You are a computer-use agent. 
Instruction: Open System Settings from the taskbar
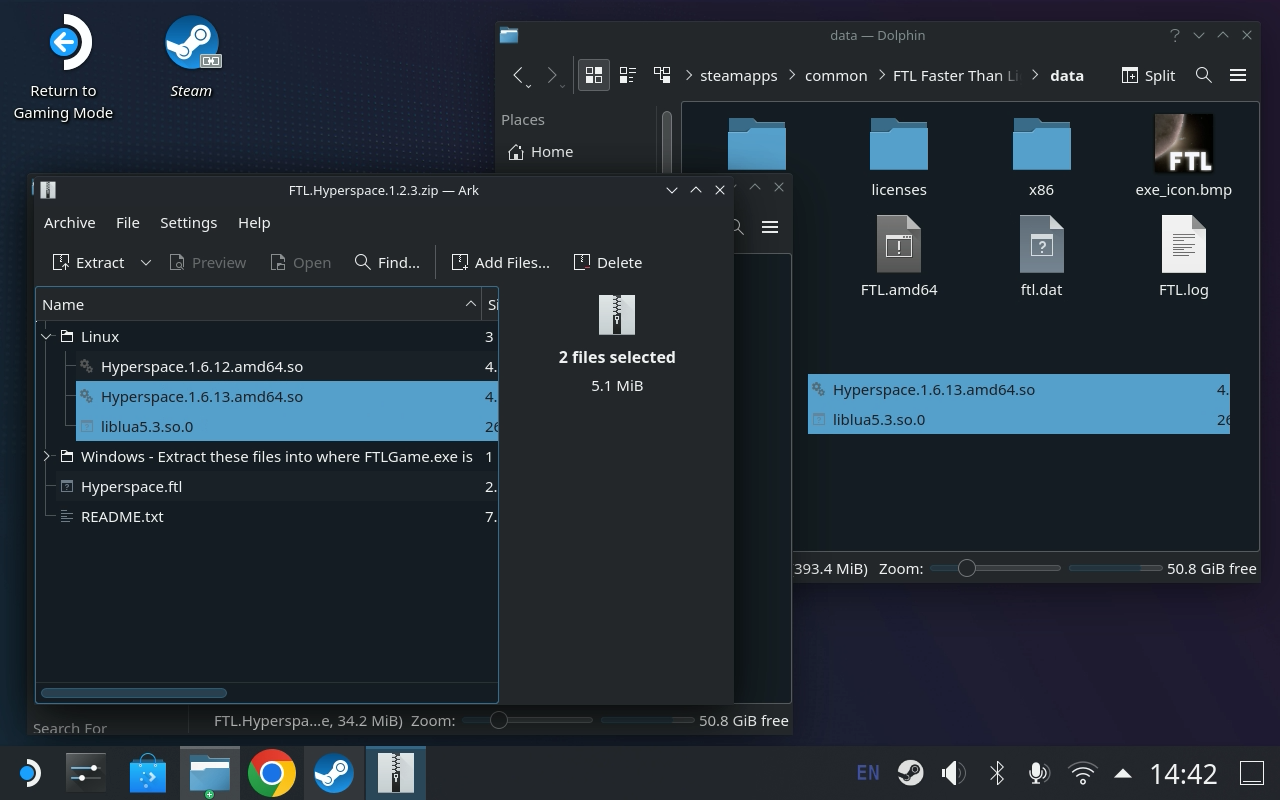(86, 773)
